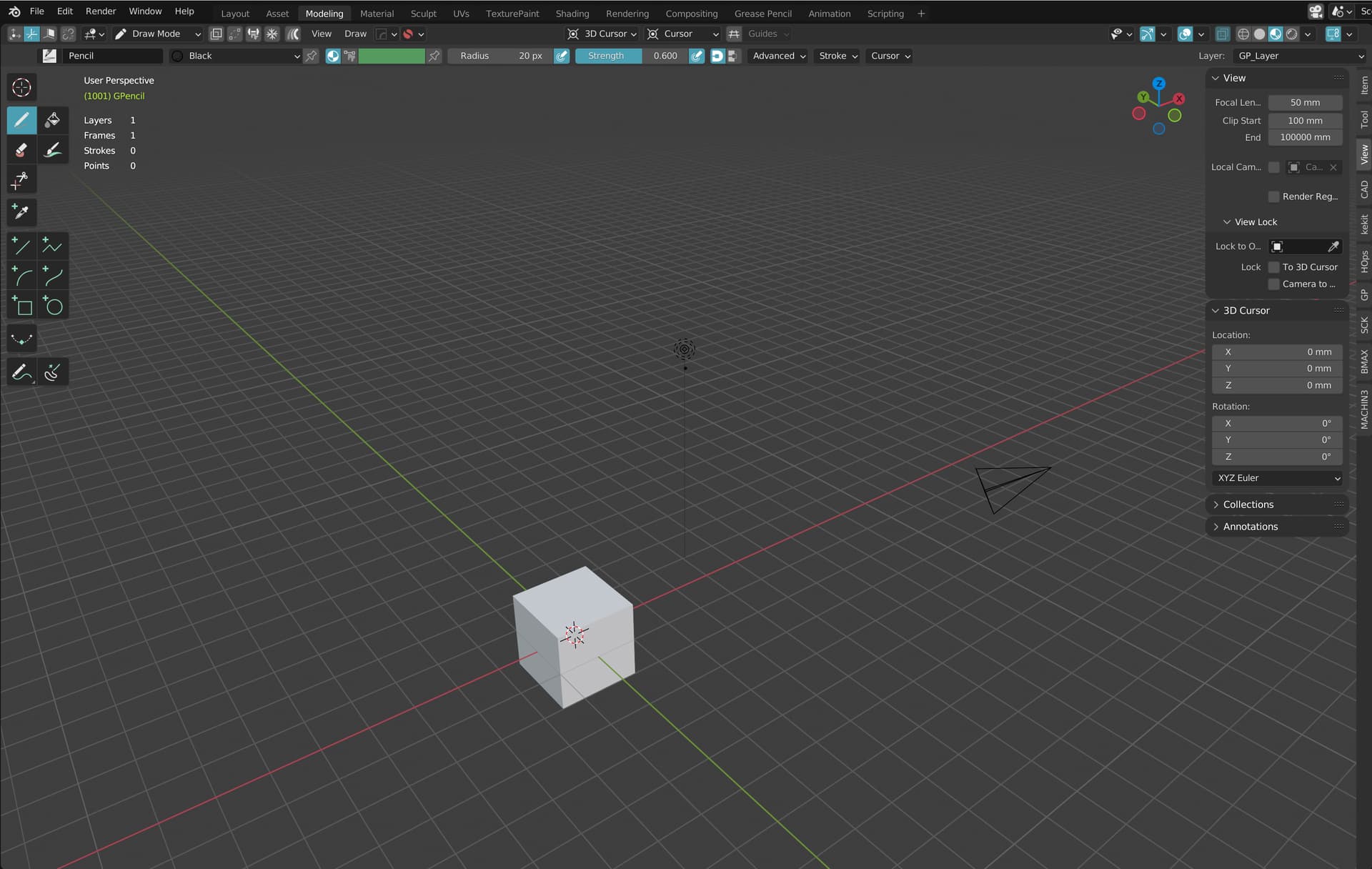
Task: Select the Circle draw tool
Action: point(52,307)
